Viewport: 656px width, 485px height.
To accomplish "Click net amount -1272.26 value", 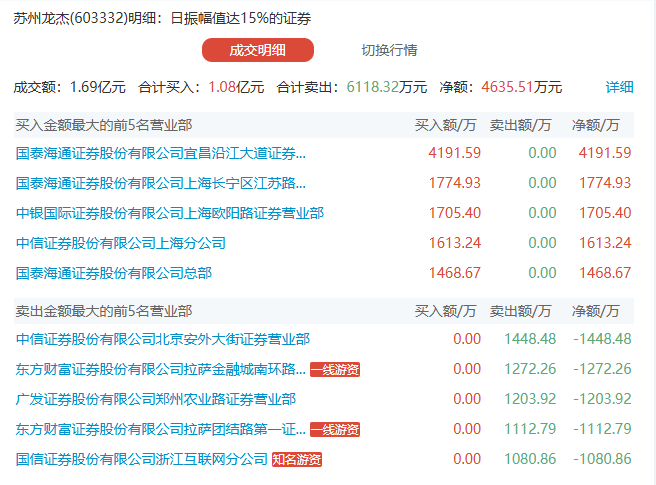I will click(602, 369).
